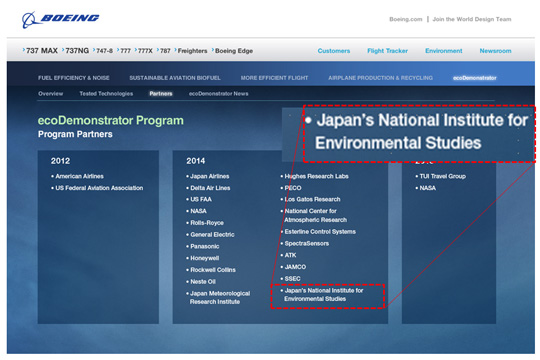Click the Japan Airlines entry

[x=210, y=176]
